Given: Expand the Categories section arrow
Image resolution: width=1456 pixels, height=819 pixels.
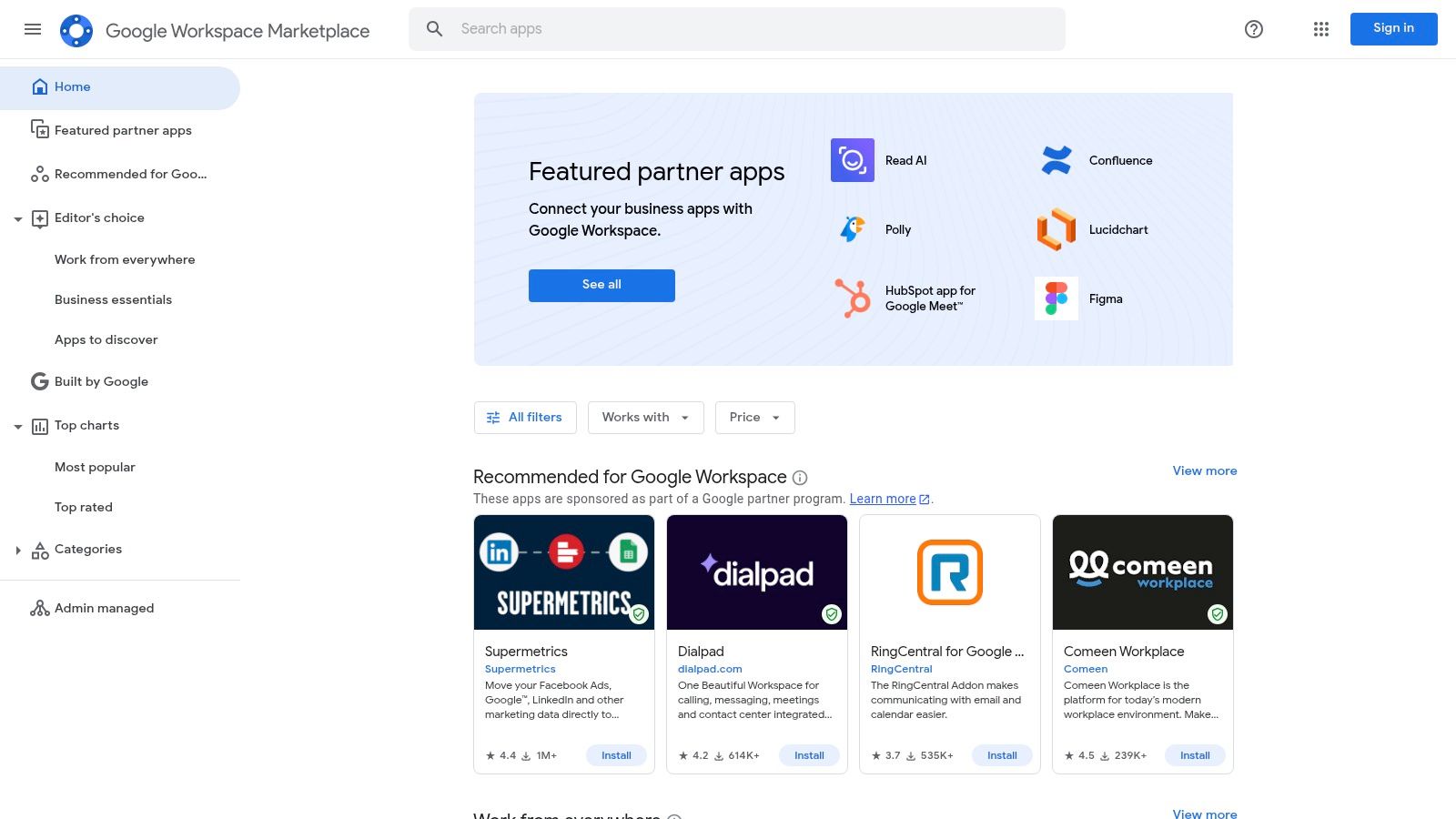Looking at the screenshot, I should click(17, 551).
